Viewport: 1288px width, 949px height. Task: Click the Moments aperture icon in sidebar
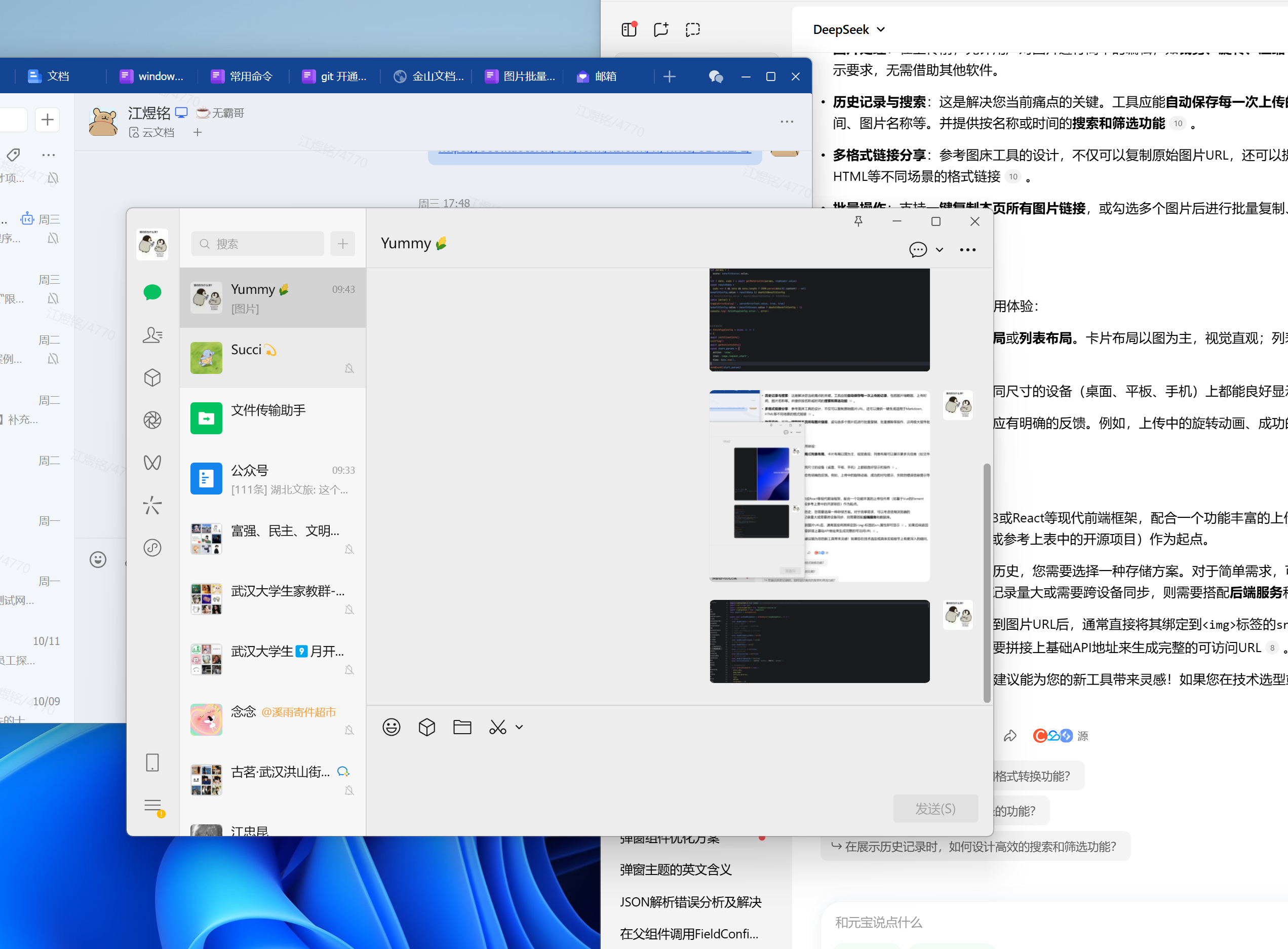click(x=152, y=420)
